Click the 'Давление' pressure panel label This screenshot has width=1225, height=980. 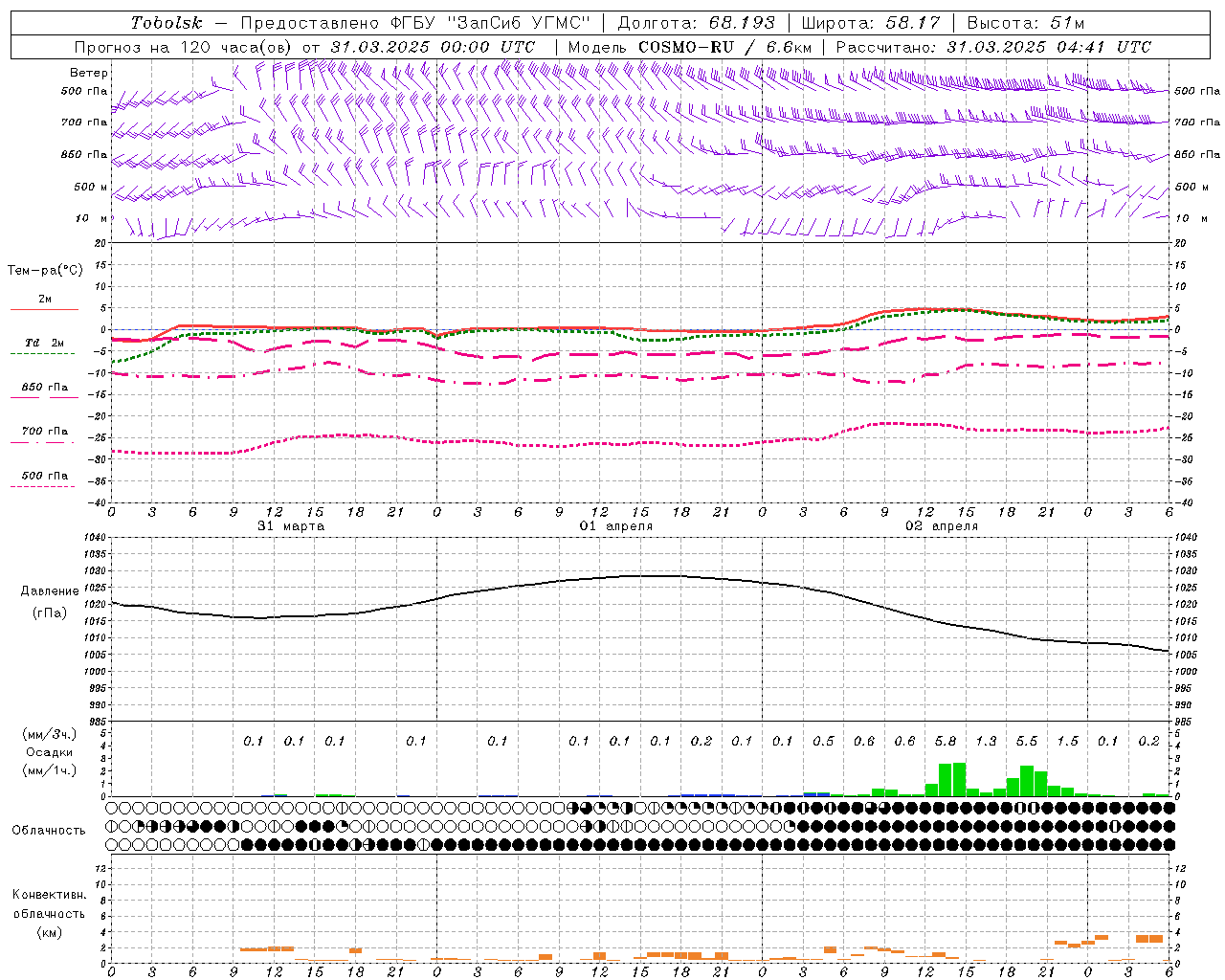[x=49, y=591]
